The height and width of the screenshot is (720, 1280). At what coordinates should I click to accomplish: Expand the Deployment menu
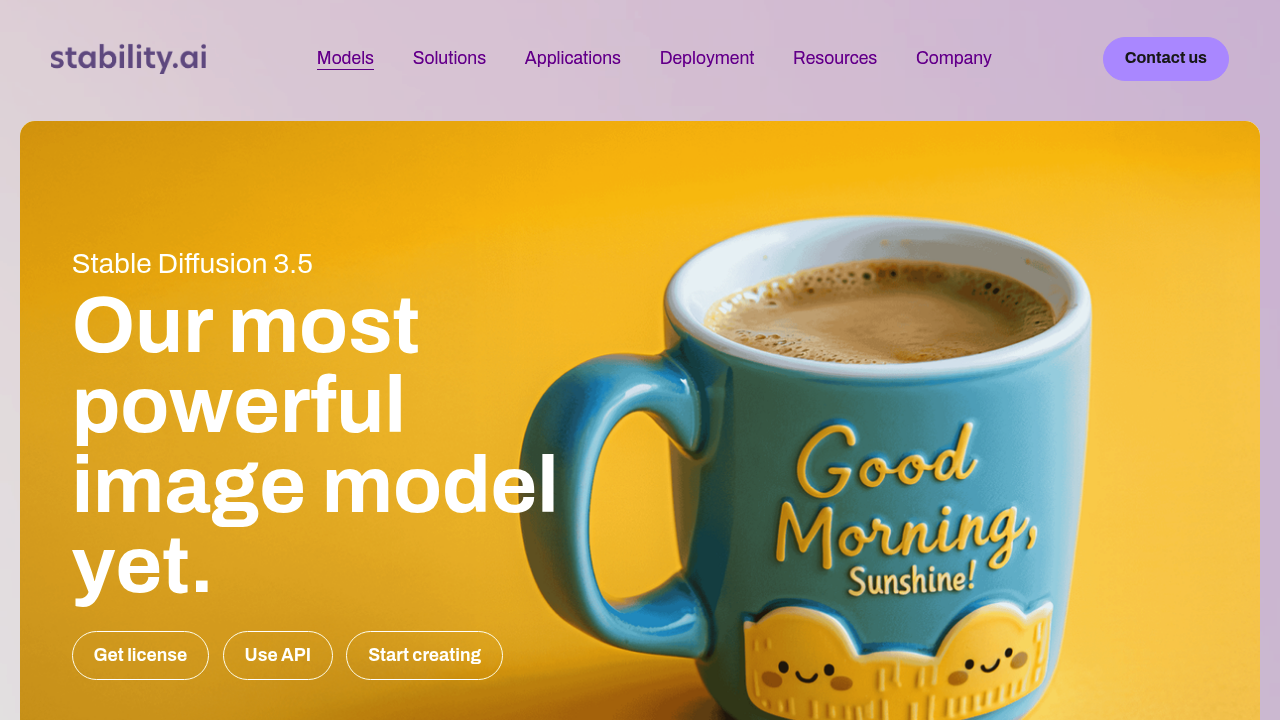pyautogui.click(x=707, y=58)
